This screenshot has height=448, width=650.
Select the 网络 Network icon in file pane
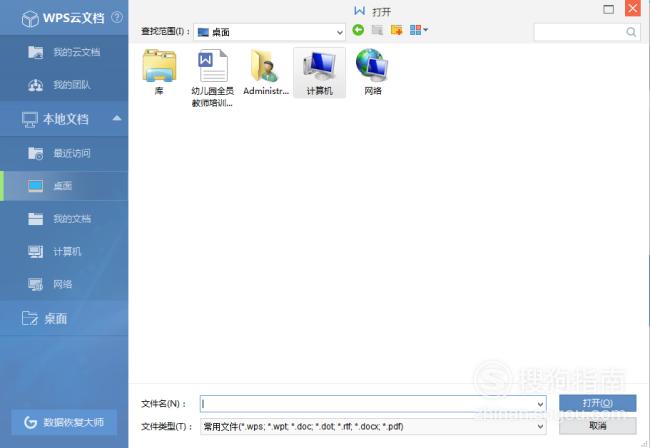[x=372, y=73]
